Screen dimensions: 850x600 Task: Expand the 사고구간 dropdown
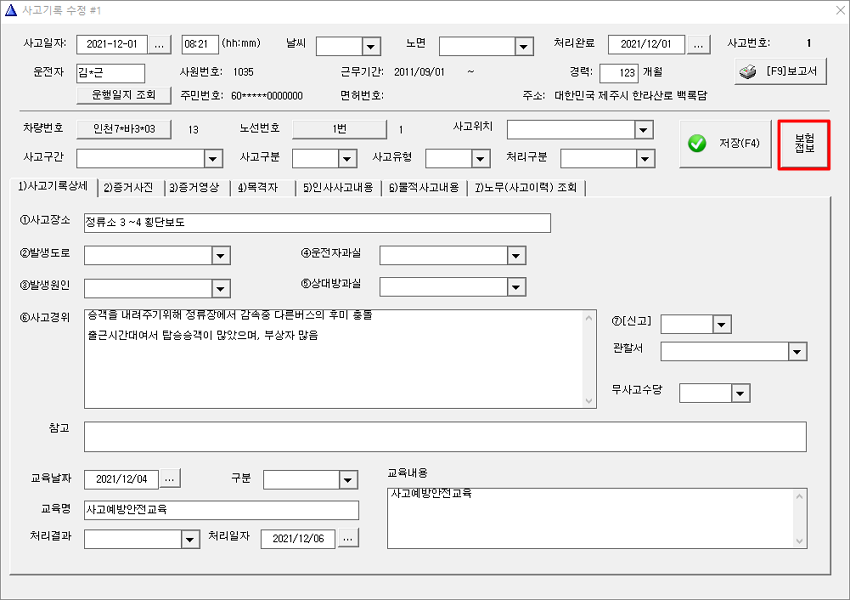212,159
